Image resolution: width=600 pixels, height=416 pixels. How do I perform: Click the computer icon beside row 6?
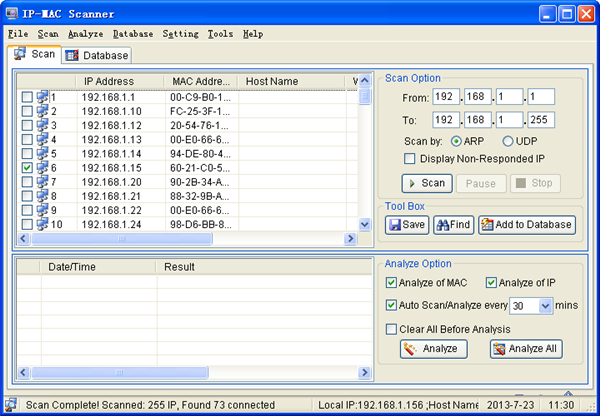42,168
